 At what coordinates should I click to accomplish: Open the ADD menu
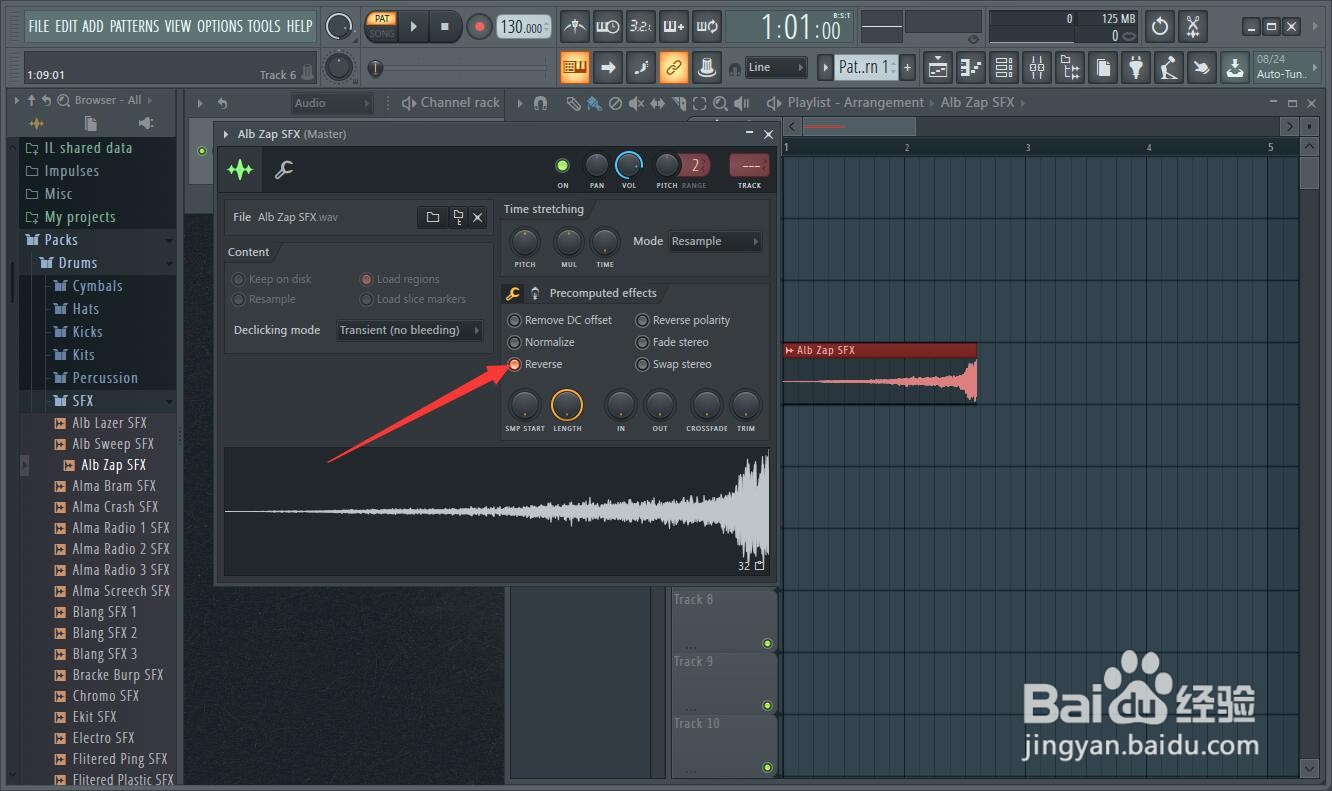pyautogui.click(x=93, y=26)
